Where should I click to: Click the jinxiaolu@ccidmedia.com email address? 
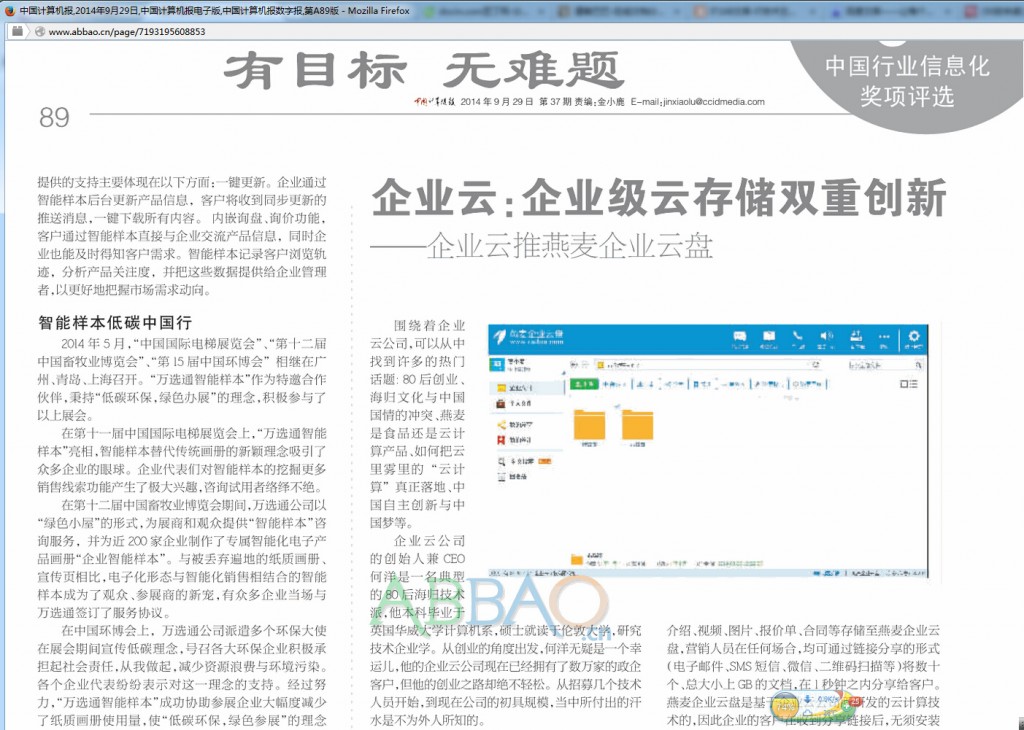click(x=697, y=101)
